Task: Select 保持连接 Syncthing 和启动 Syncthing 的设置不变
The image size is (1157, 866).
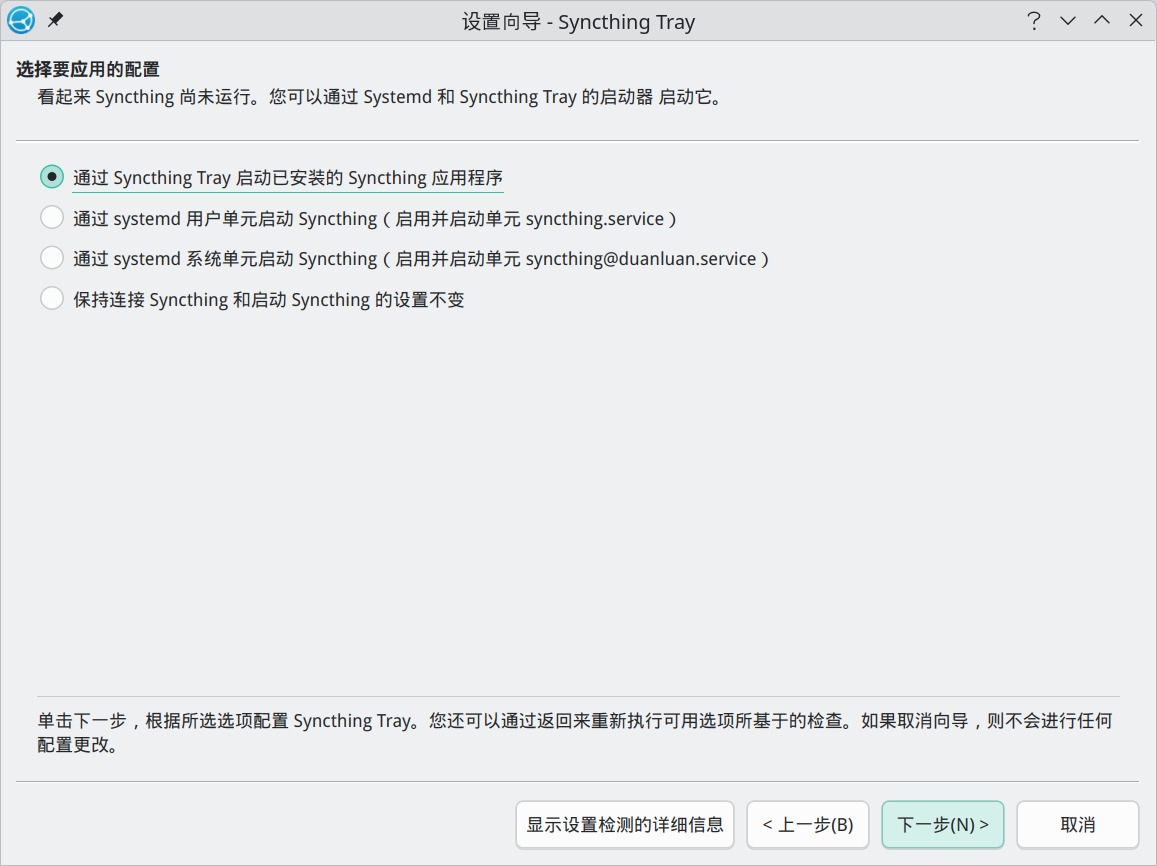Action: click(x=252, y=299)
